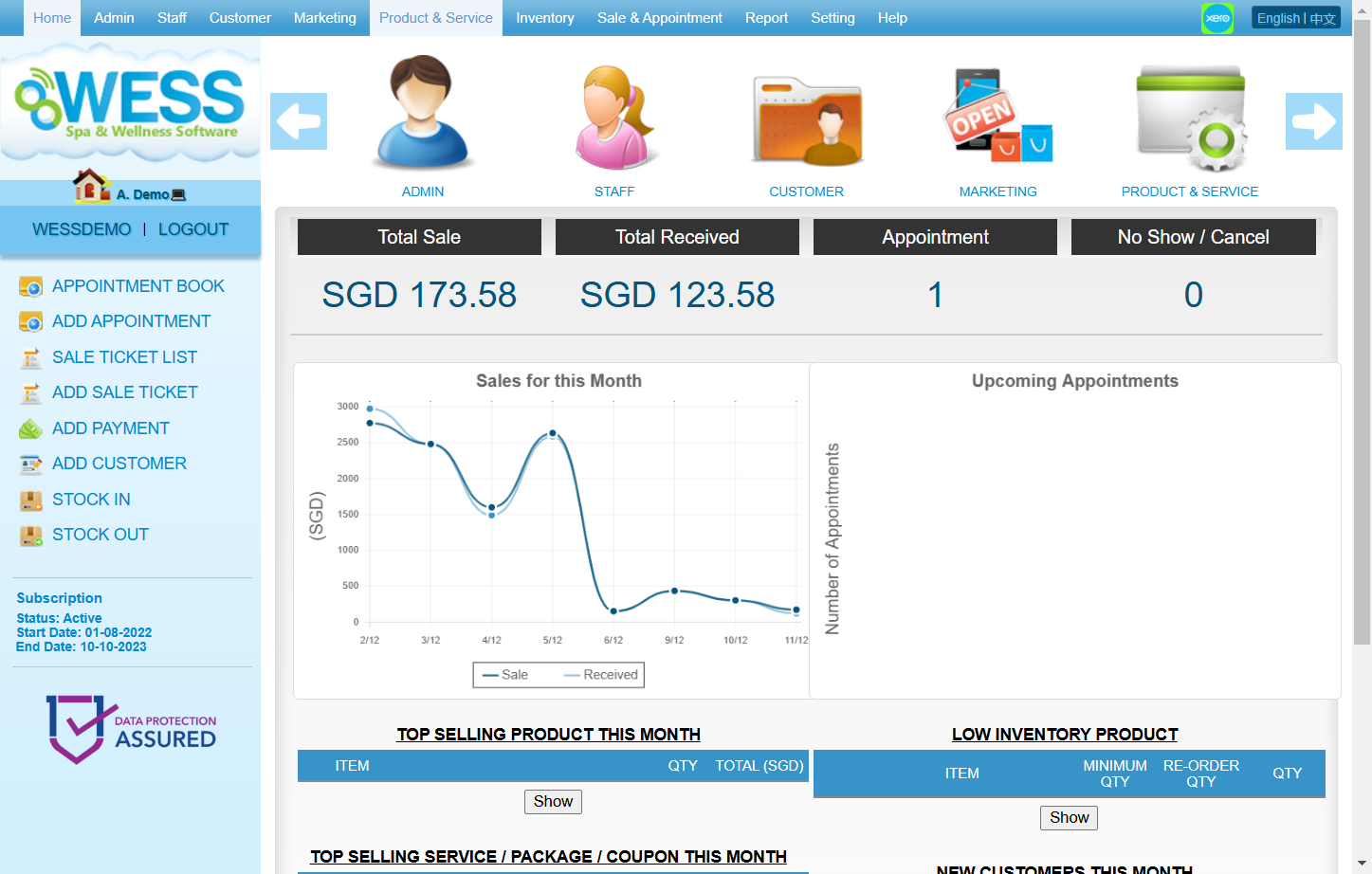Open the Marketing module icon
Viewport: 1372px width, 874px height.
pyautogui.click(x=998, y=116)
